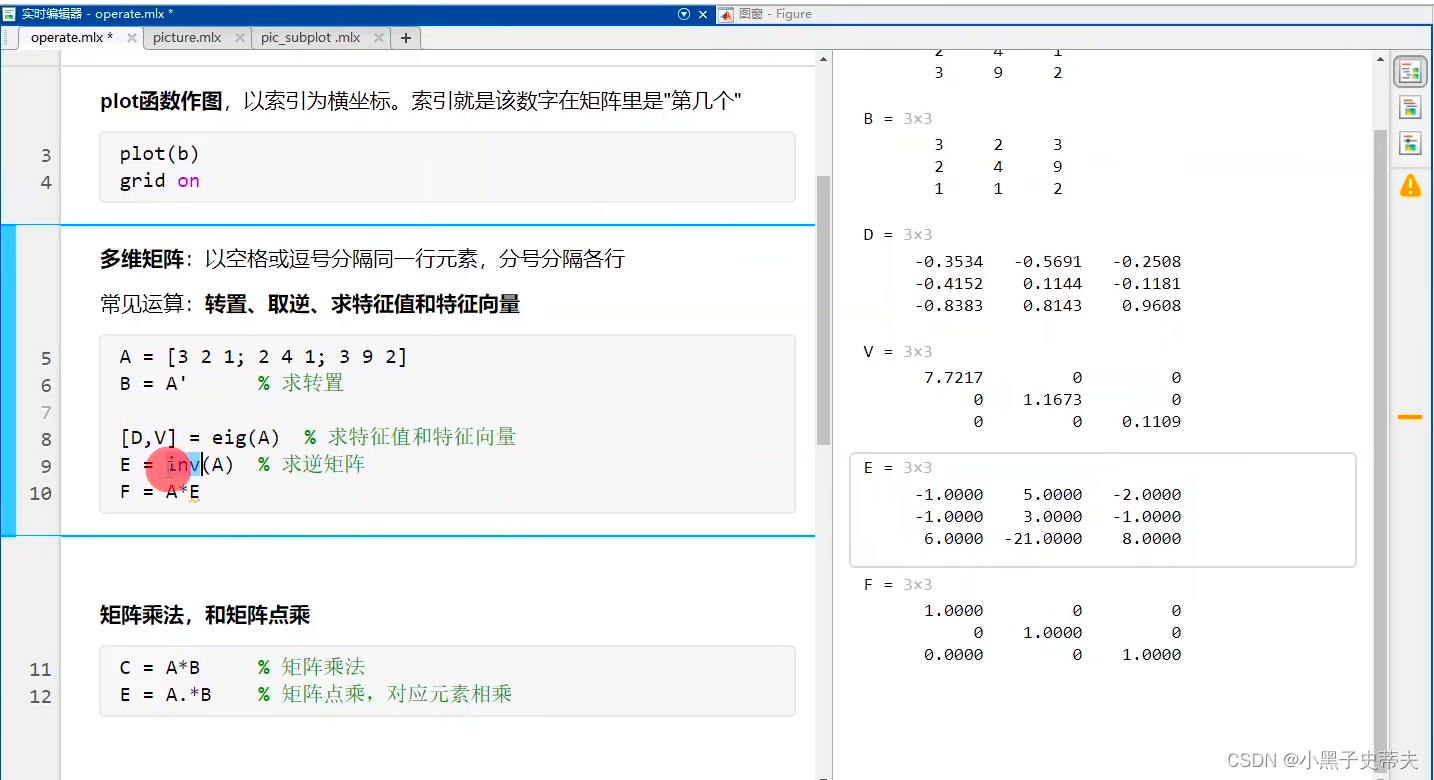Click line number 5 in gutter
The image size is (1434, 780).
(x=45, y=358)
